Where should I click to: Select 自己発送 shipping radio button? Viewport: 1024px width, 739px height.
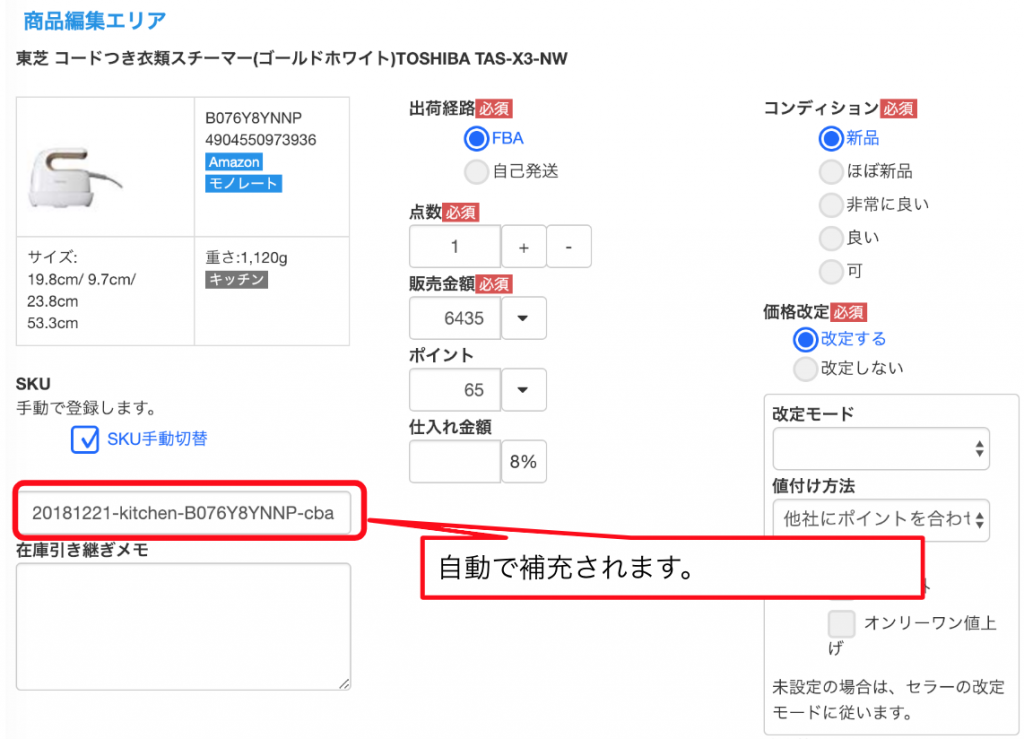[476, 172]
